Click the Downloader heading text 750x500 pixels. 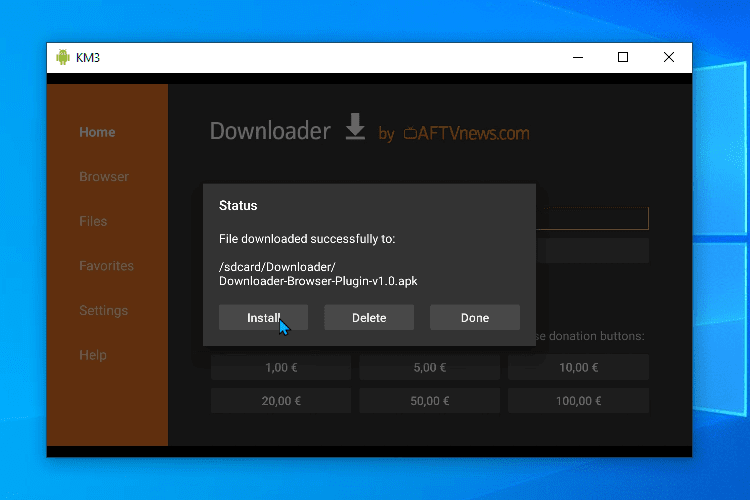pyautogui.click(x=270, y=131)
